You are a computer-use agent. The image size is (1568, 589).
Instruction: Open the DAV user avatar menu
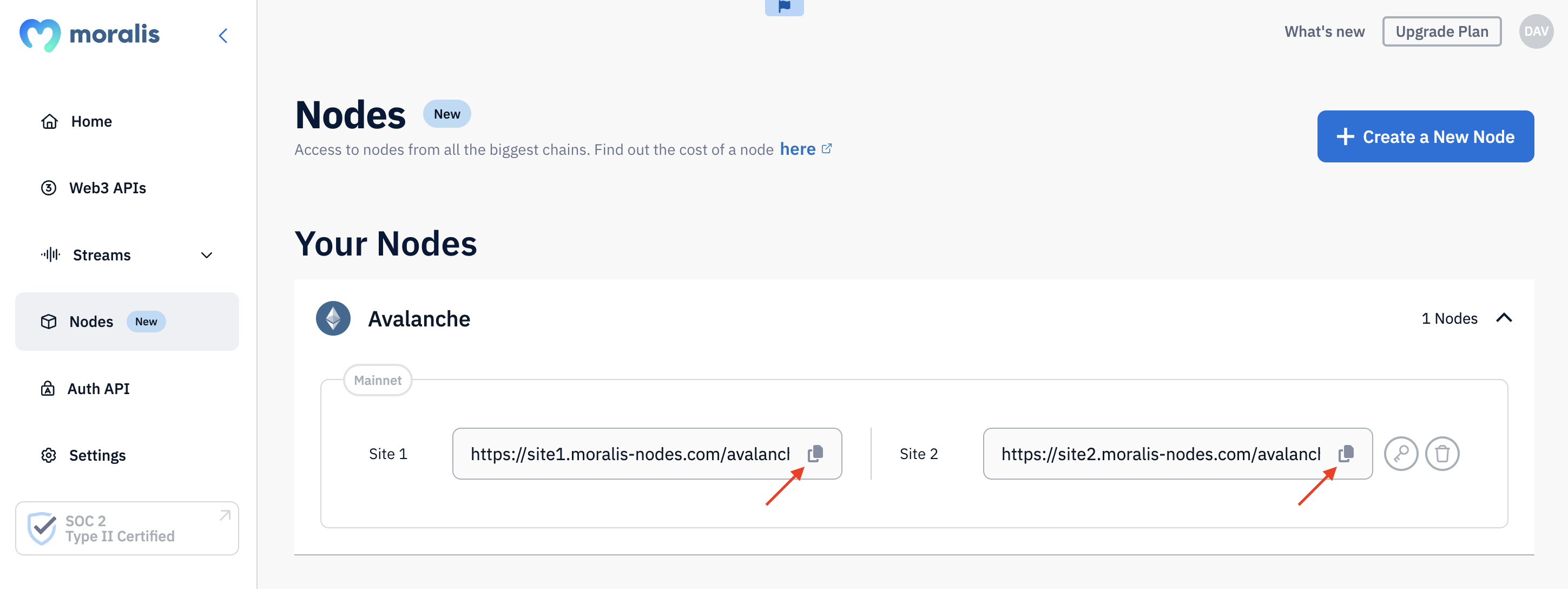point(1536,32)
